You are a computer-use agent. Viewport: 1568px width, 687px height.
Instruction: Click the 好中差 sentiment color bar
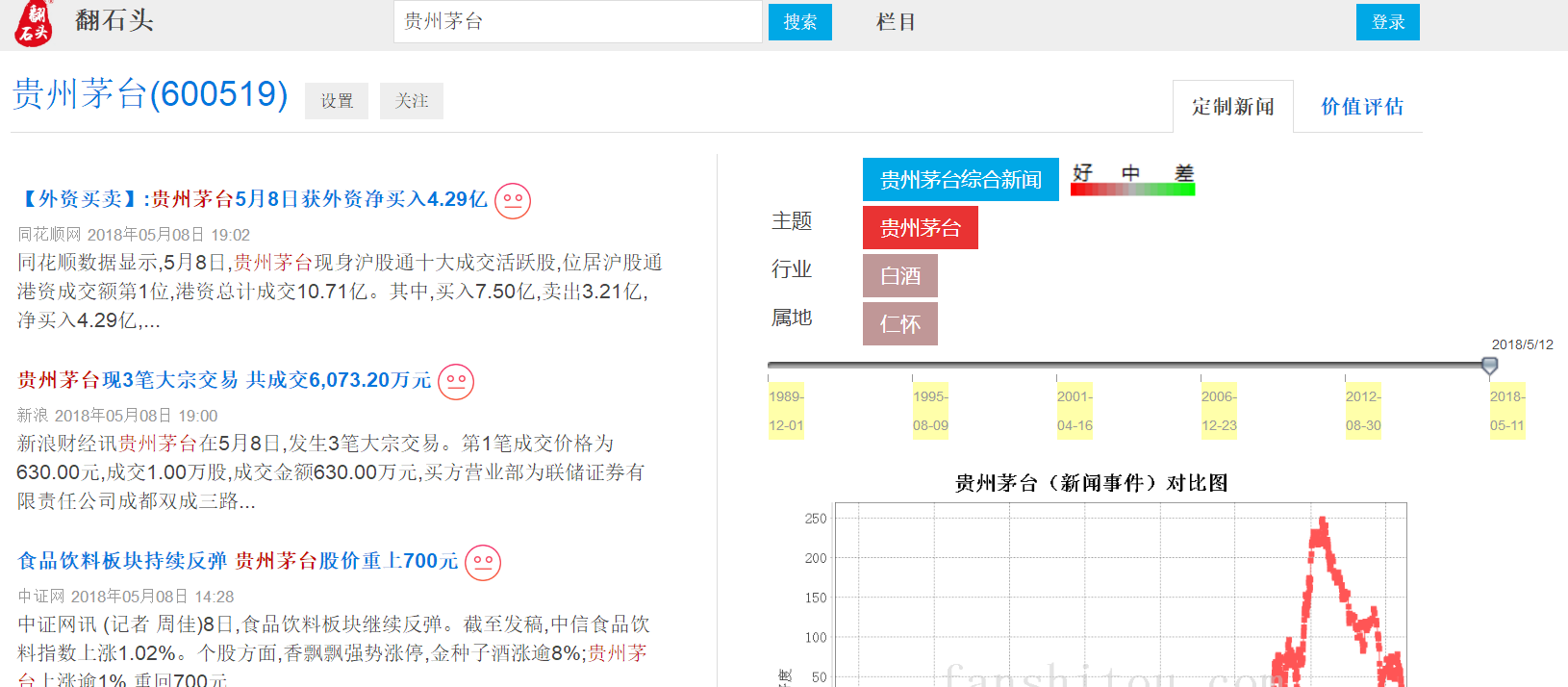pos(1132,190)
